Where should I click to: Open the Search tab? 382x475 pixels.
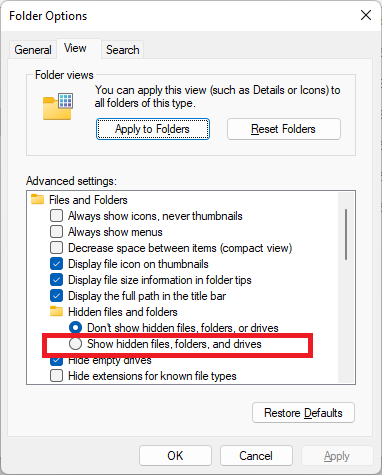123,50
